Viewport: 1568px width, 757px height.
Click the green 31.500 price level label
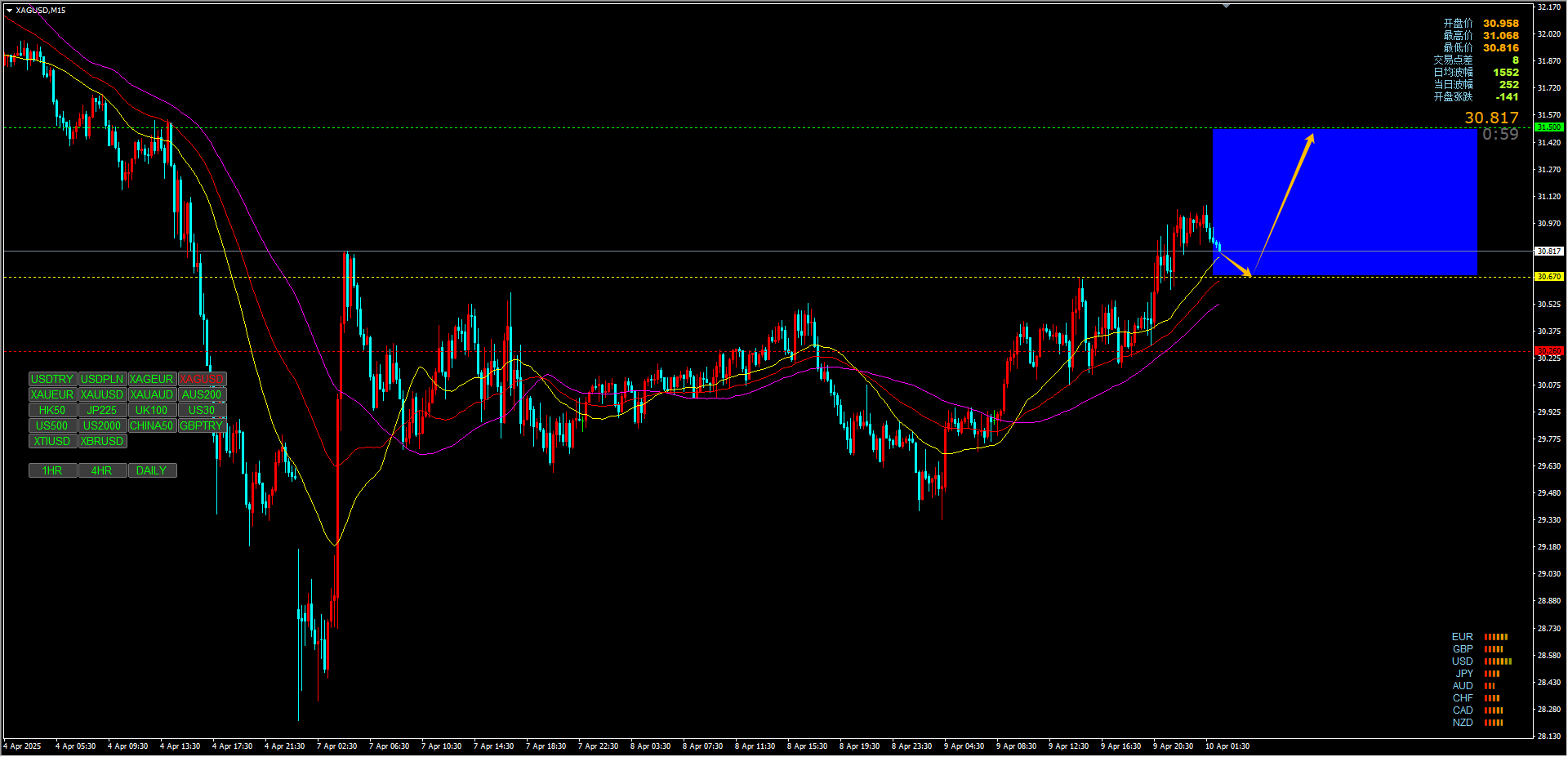coord(1548,127)
